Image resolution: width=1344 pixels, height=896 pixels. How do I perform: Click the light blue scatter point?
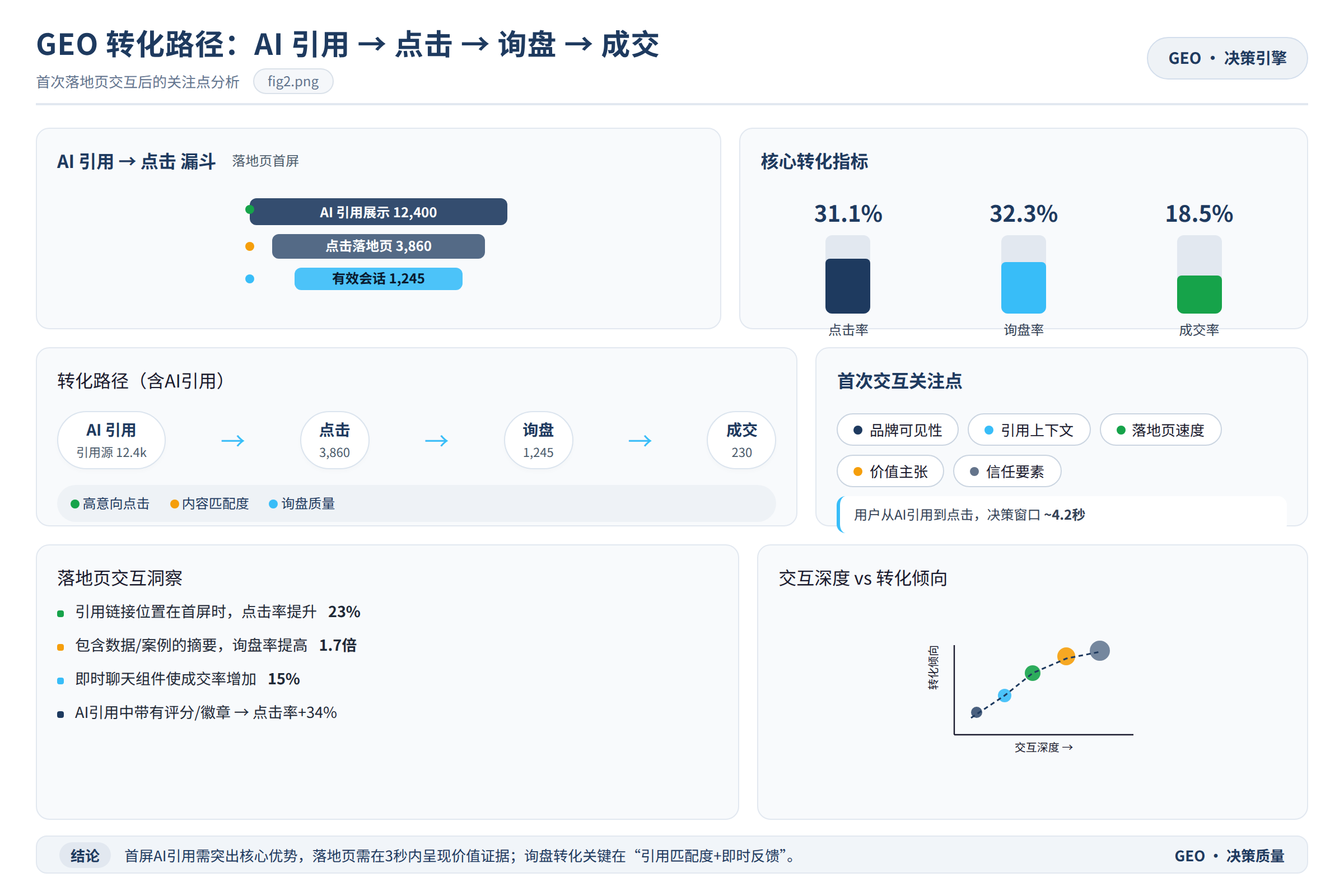tap(1005, 696)
